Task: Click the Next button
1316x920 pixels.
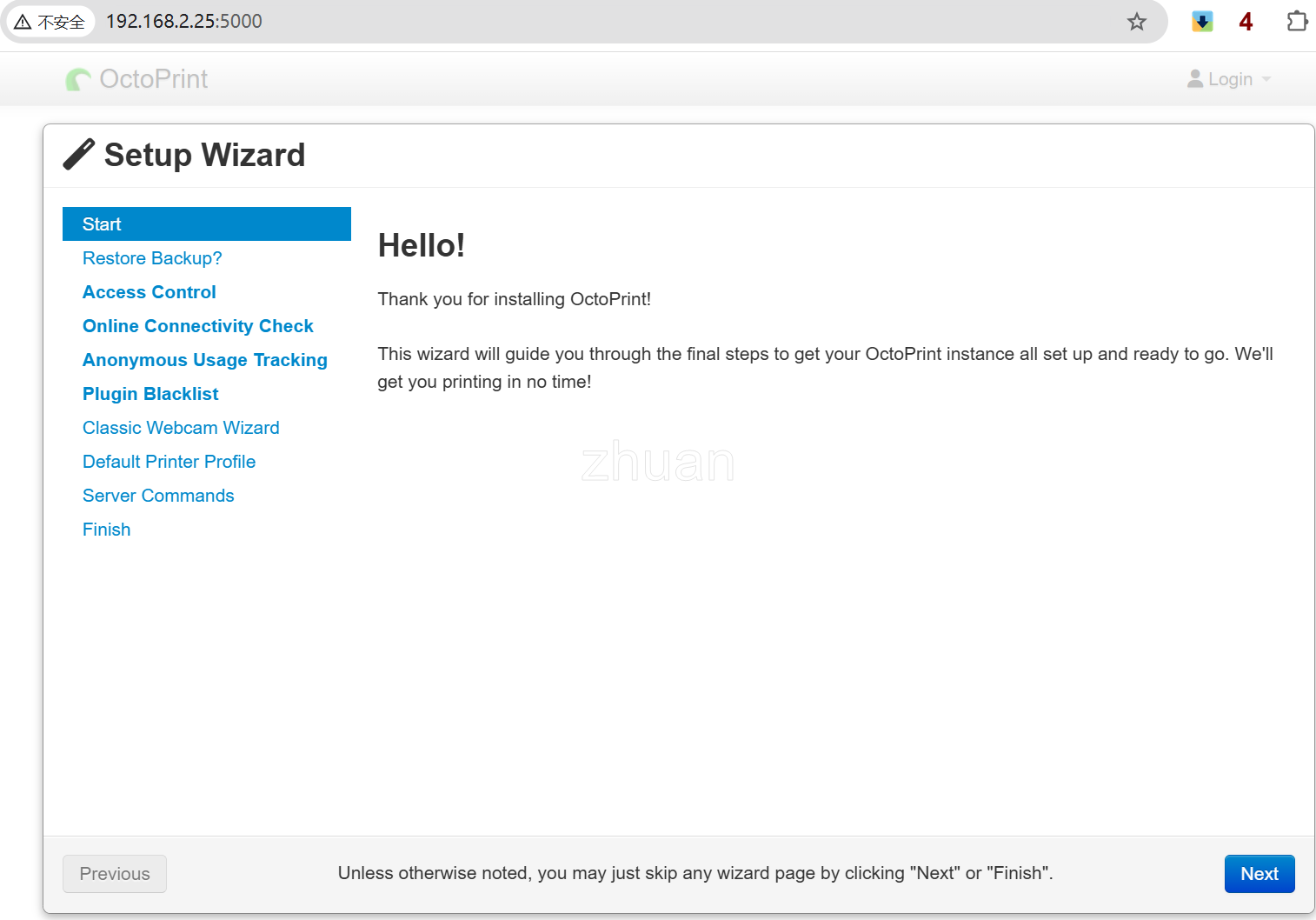Action: click(1260, 874)
